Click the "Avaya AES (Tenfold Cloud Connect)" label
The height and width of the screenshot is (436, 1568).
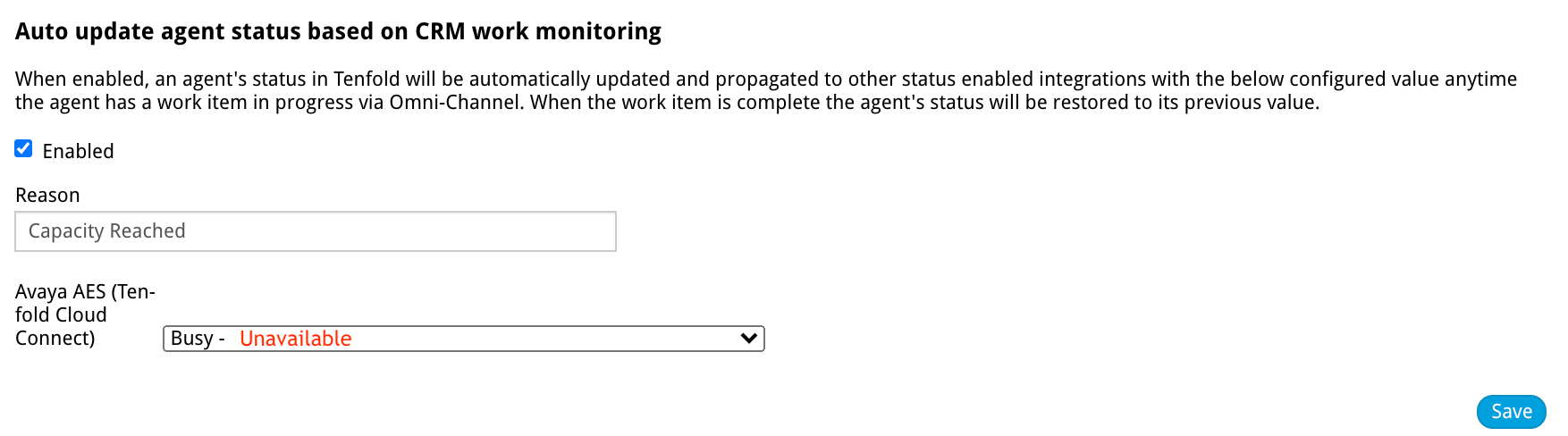[x=85, y=314]
